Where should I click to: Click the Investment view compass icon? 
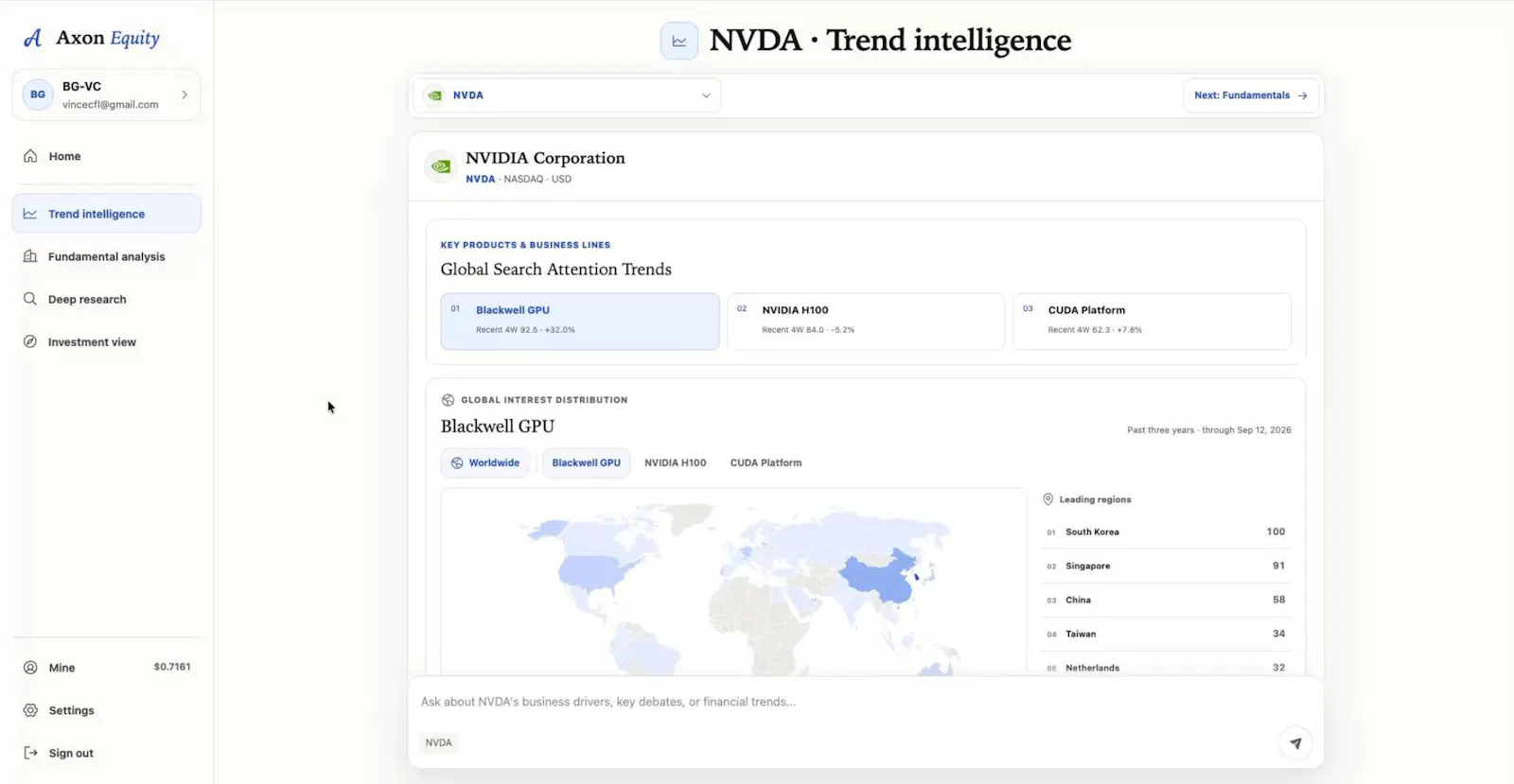(30, 341)
